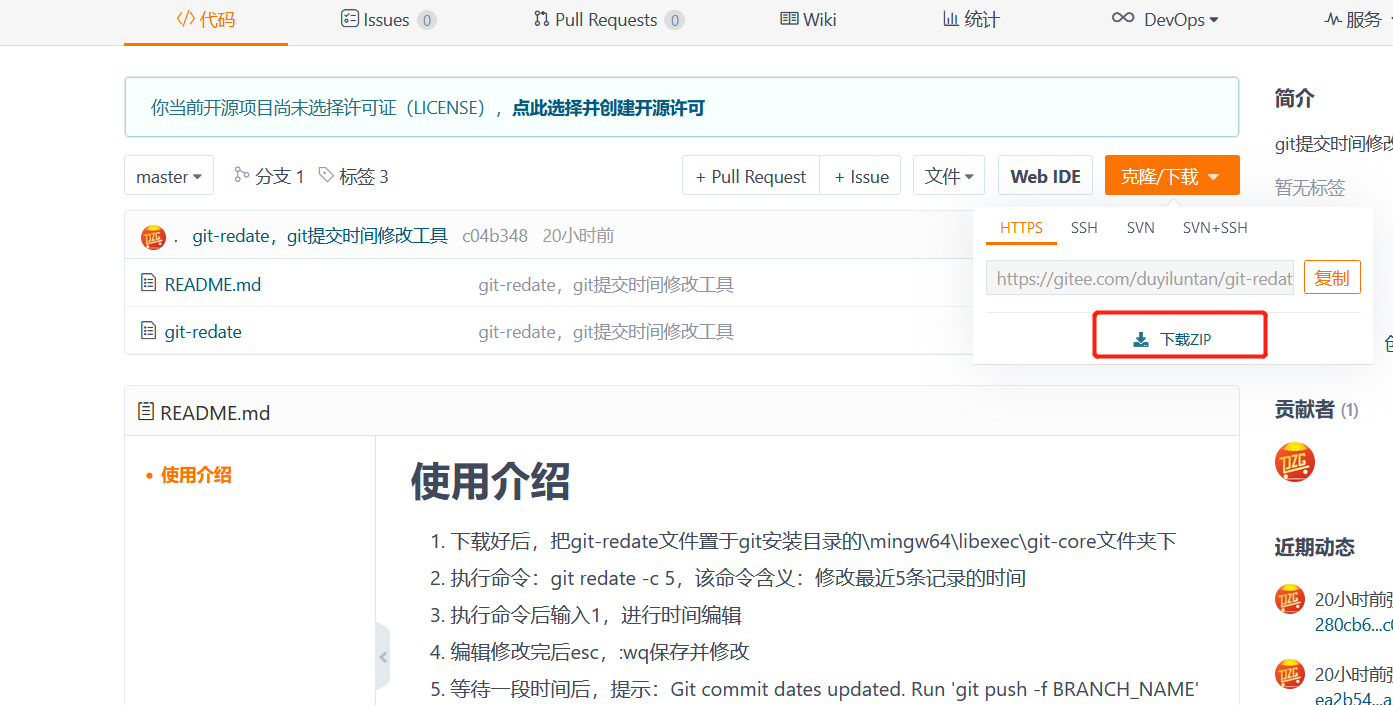Image resolution: width=1393 pixels, height=705 pixels.
Task: Open the latest commit message link
Action: [x=320, y=236]
